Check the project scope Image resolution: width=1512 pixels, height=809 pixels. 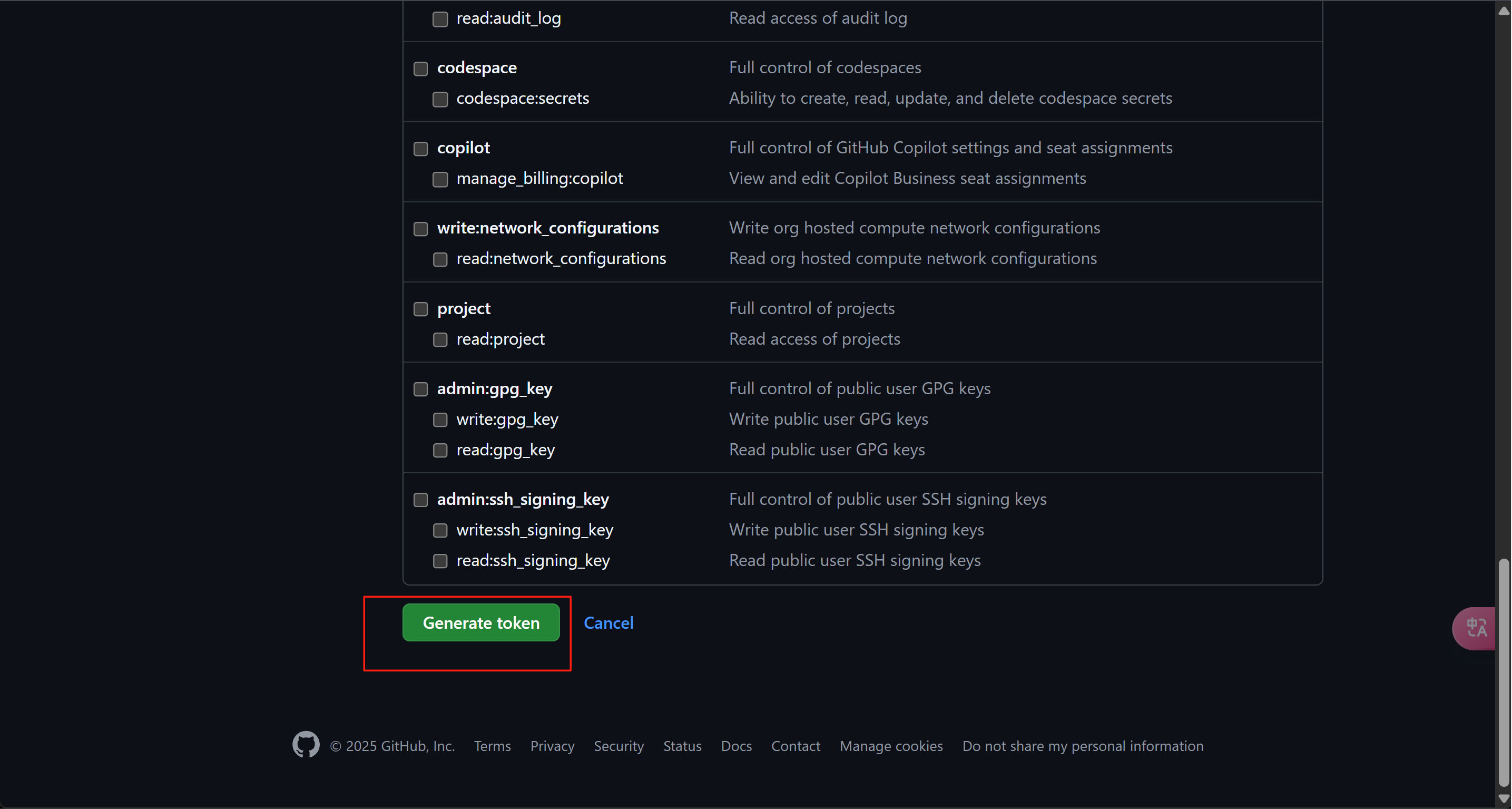click(420, 309)
